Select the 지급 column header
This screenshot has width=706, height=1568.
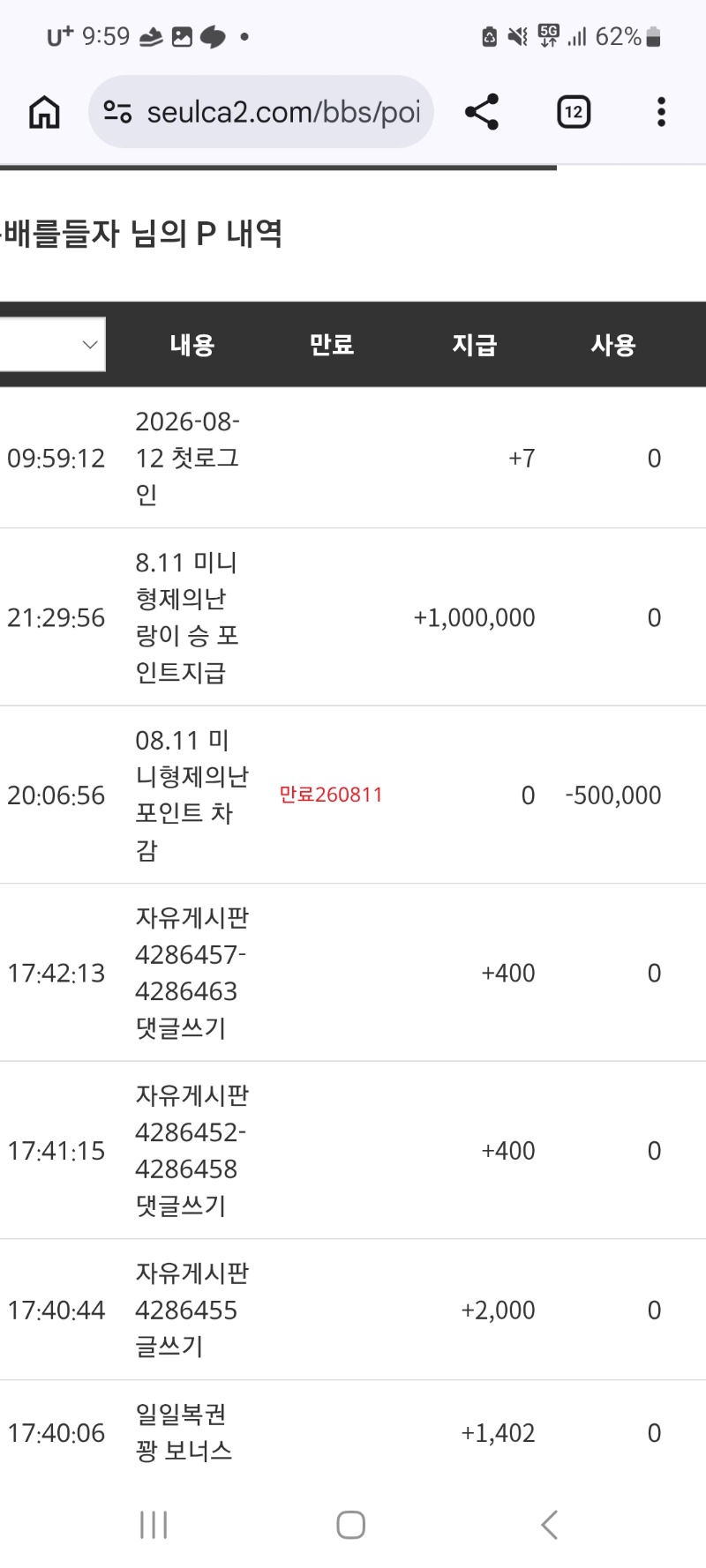[x=475, y=345]
